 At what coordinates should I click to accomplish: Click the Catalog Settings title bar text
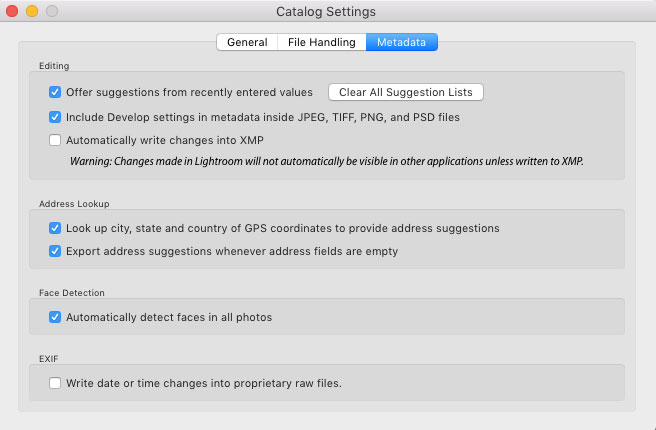point(326,12)
